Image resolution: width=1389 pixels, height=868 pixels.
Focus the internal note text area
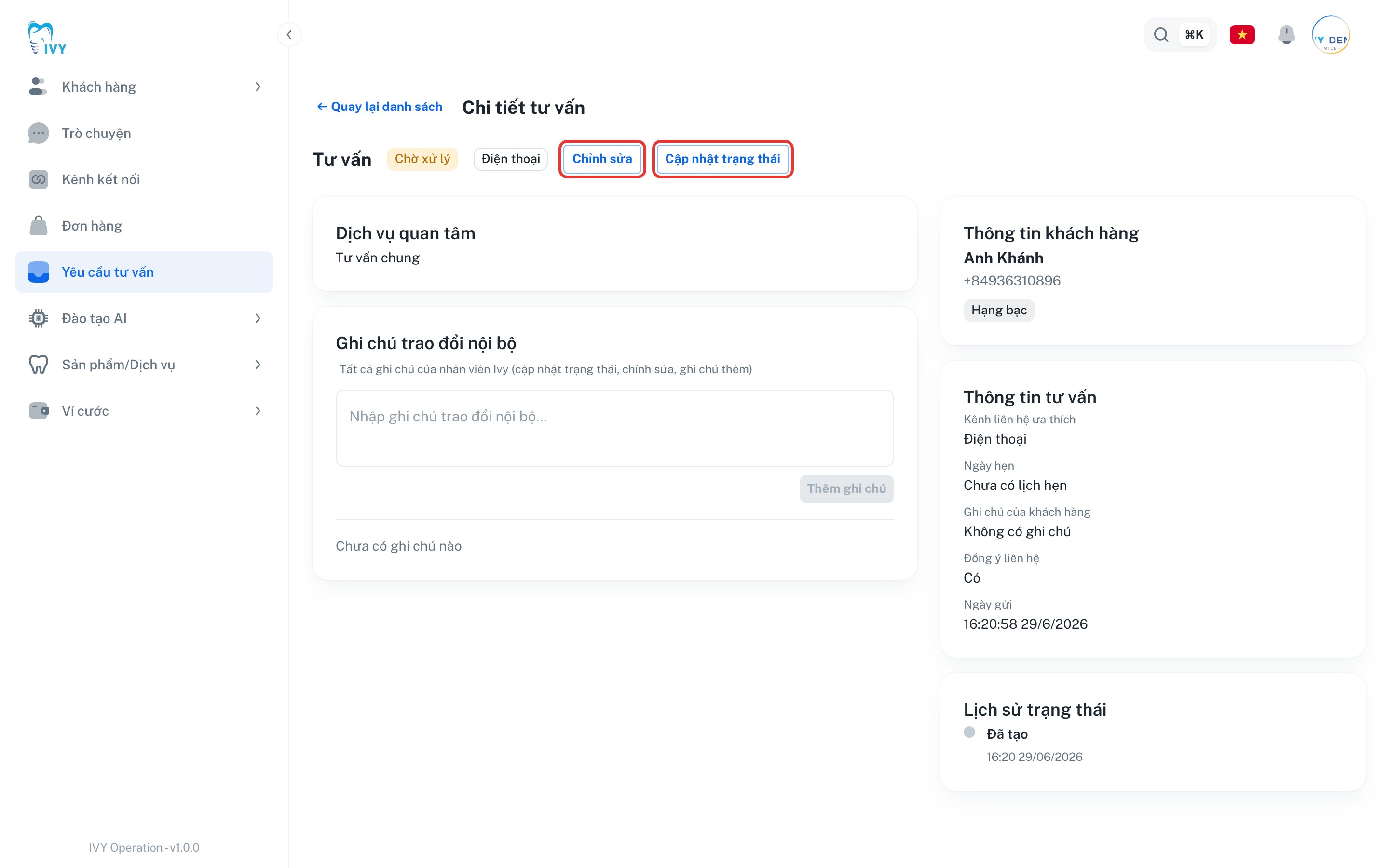[614, 428]
